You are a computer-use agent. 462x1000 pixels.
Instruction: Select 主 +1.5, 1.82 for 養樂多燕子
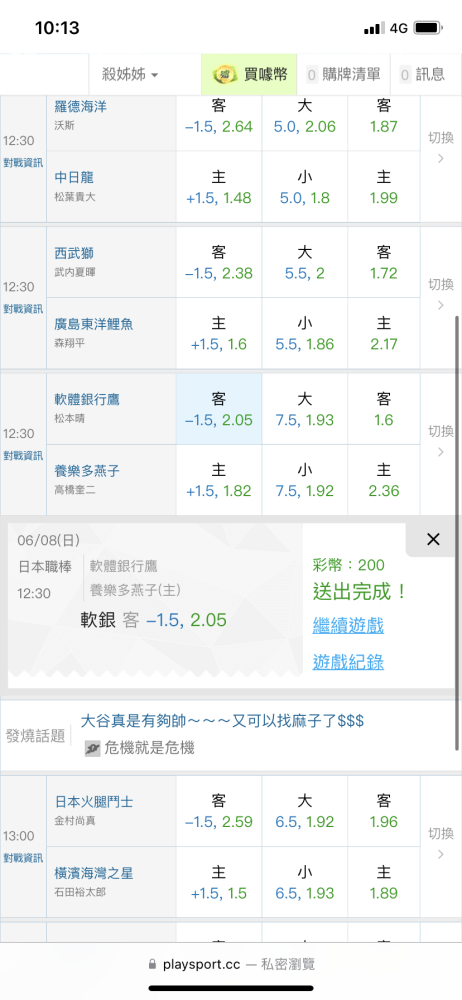[x=219, y=480]
